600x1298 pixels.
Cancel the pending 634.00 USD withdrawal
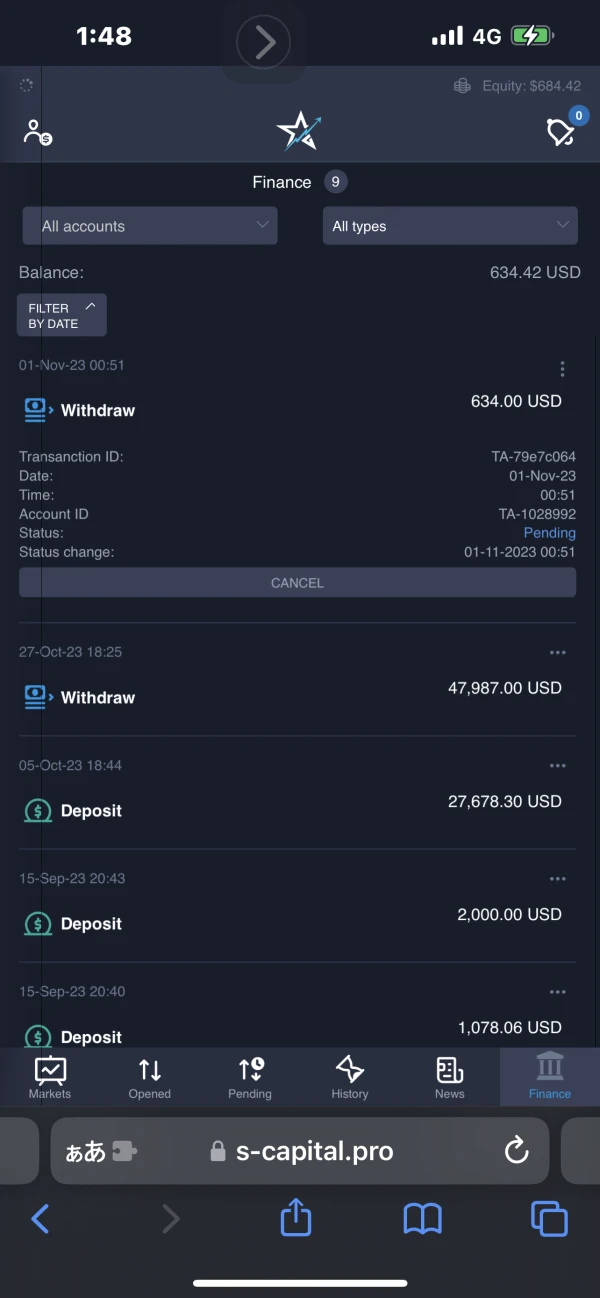(297, 583)
